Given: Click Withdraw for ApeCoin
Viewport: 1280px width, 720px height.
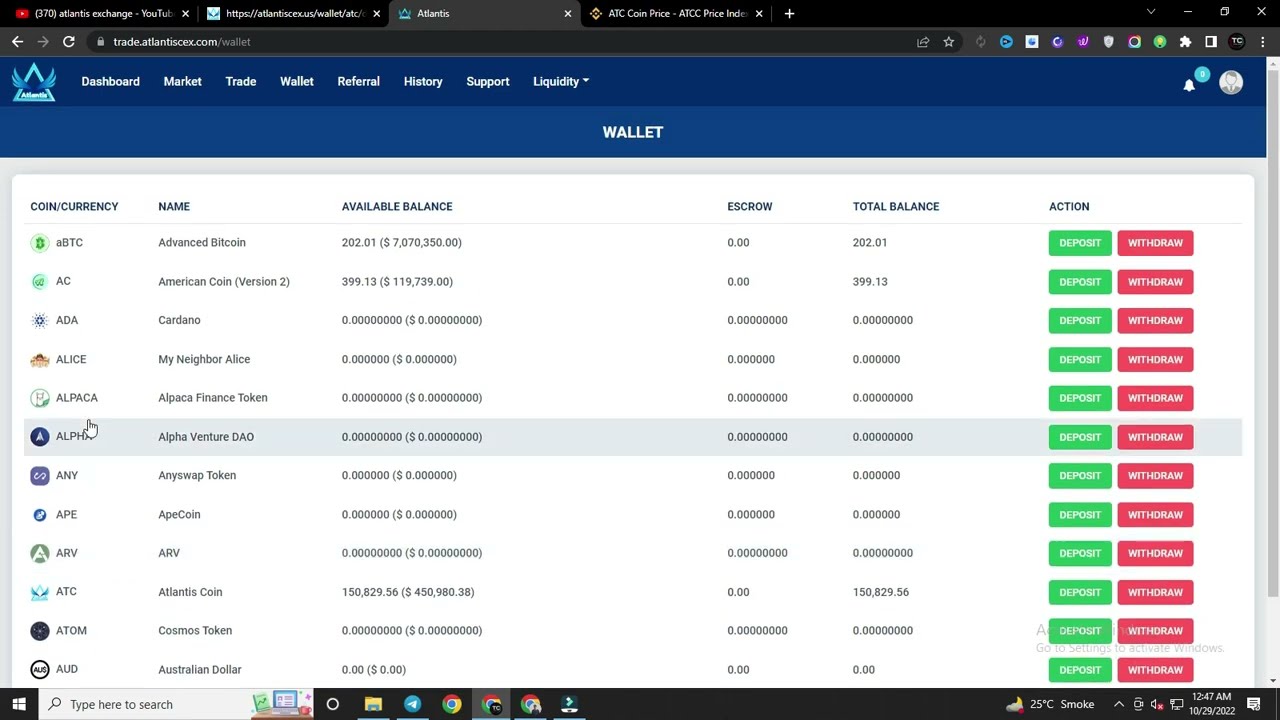Looking at the screenshot, I should pos(1155,515).
